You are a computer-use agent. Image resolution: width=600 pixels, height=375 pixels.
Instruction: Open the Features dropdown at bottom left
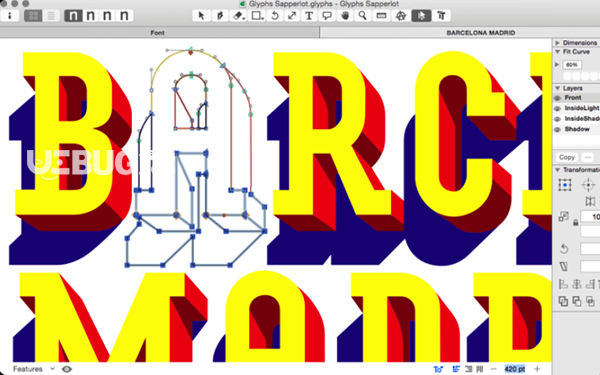coord(34,369)
